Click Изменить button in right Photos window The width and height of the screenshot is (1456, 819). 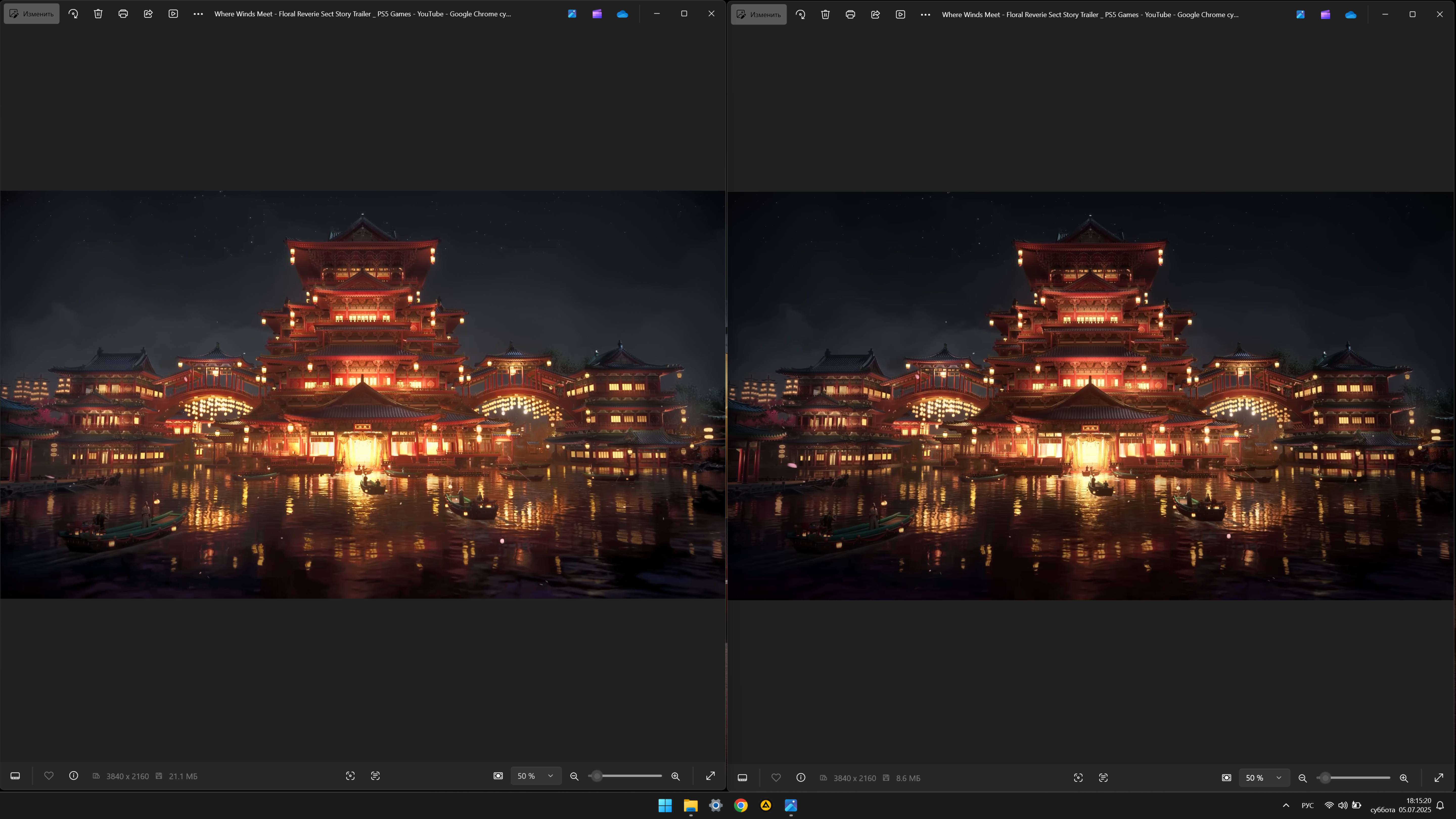pyautogui.click(x=759, y=15)
